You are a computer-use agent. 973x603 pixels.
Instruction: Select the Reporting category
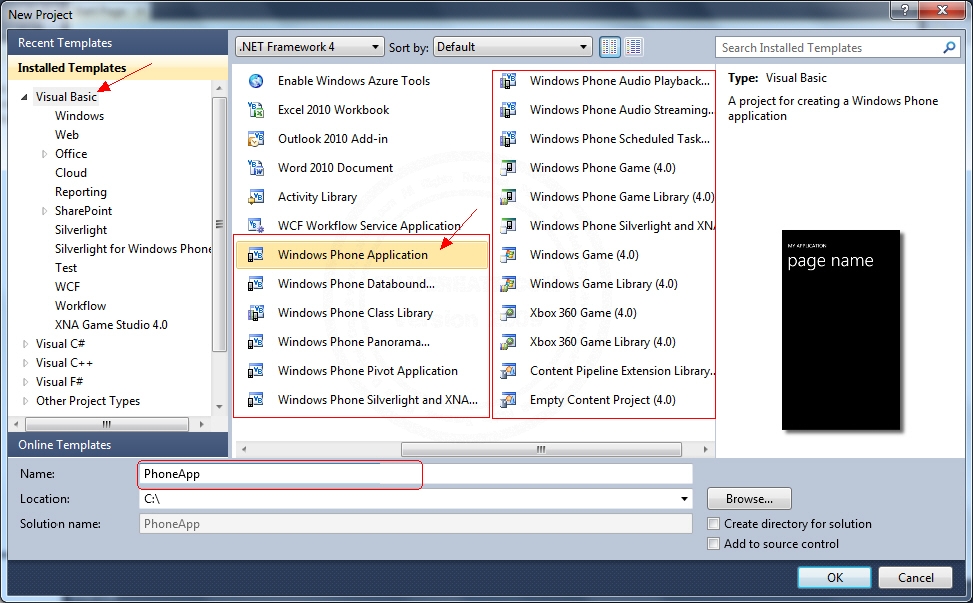click(x=81, y=192)
